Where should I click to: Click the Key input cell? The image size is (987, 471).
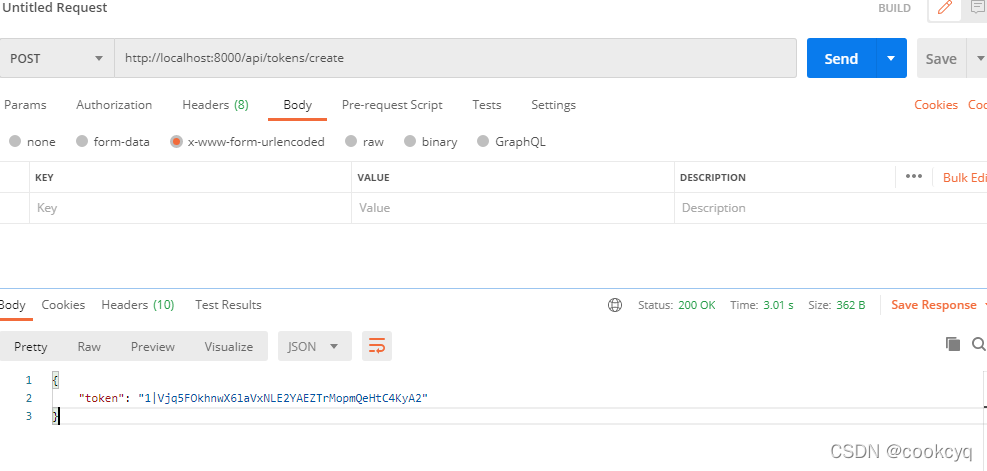click(x=190, y=208)
